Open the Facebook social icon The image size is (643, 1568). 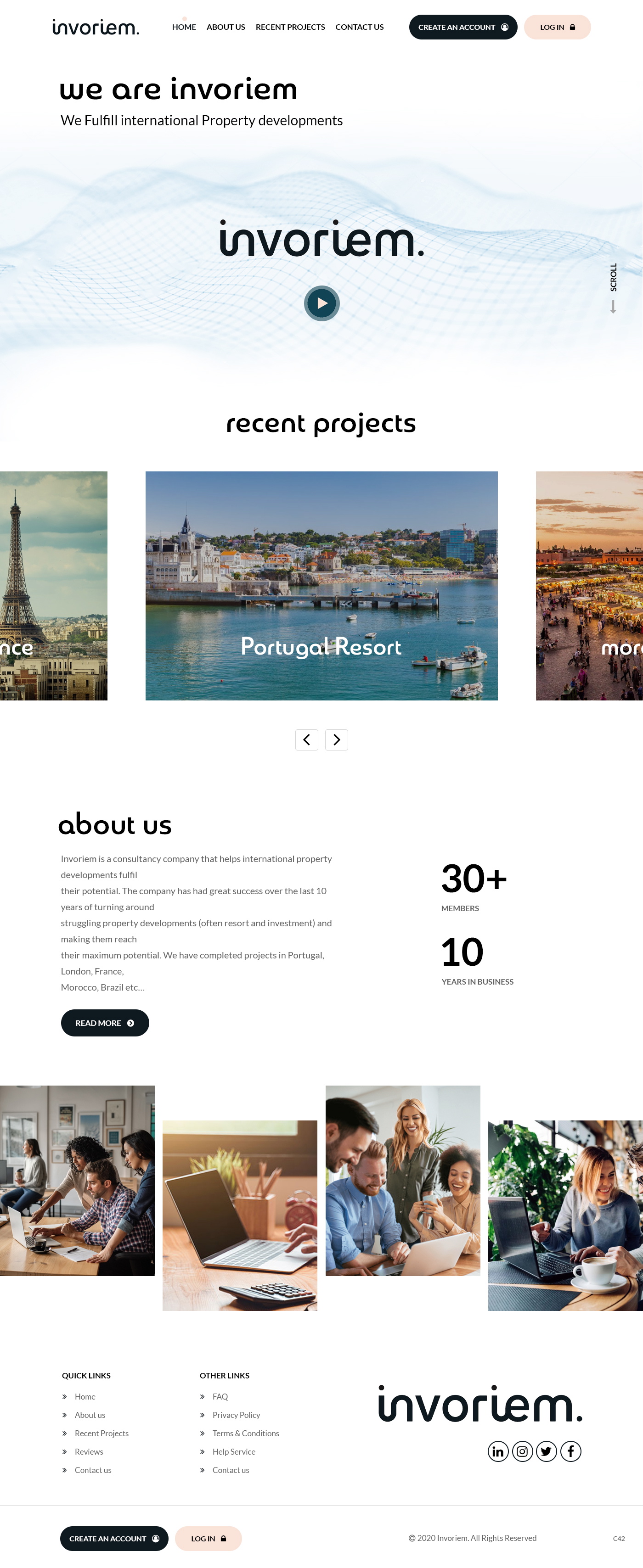570,1452
